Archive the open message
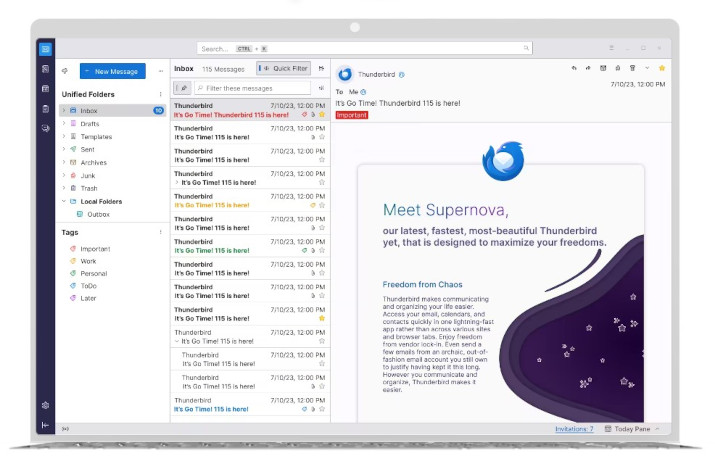 click(x=603, y=68)
